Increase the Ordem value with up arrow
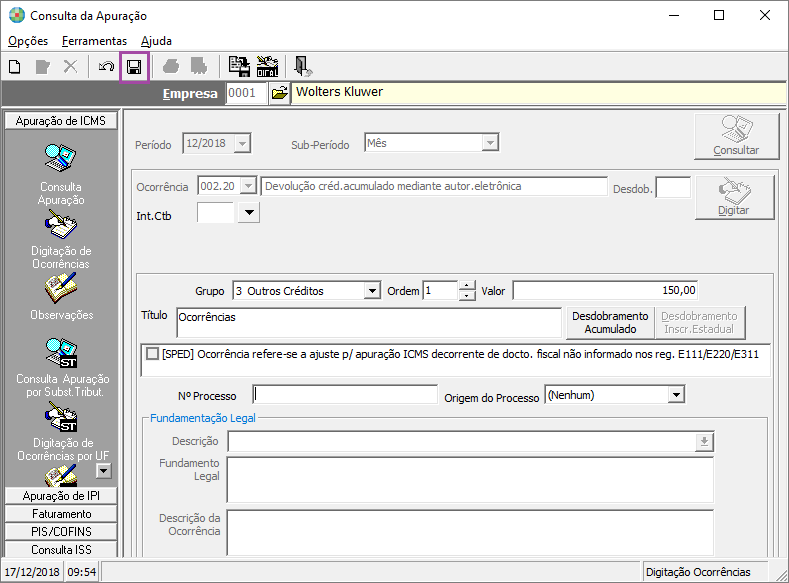The height and width of the screenshot is (583, 789). pyautogui.click(x=467, y=286)
